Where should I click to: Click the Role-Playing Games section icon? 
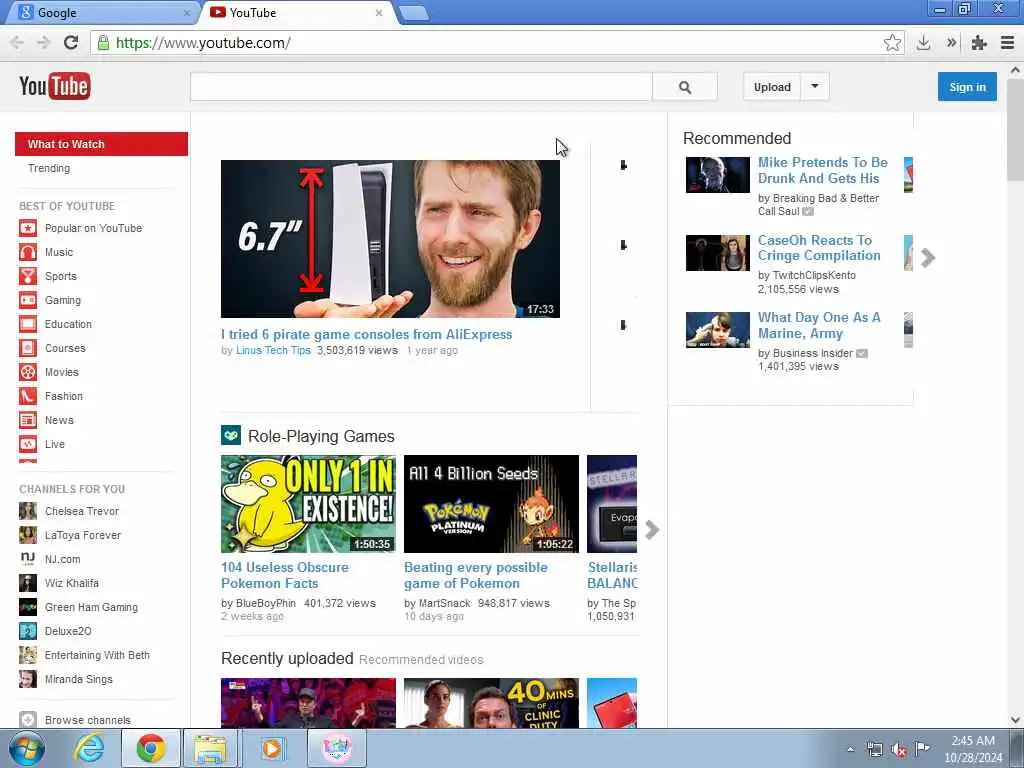tap(231, 436)
